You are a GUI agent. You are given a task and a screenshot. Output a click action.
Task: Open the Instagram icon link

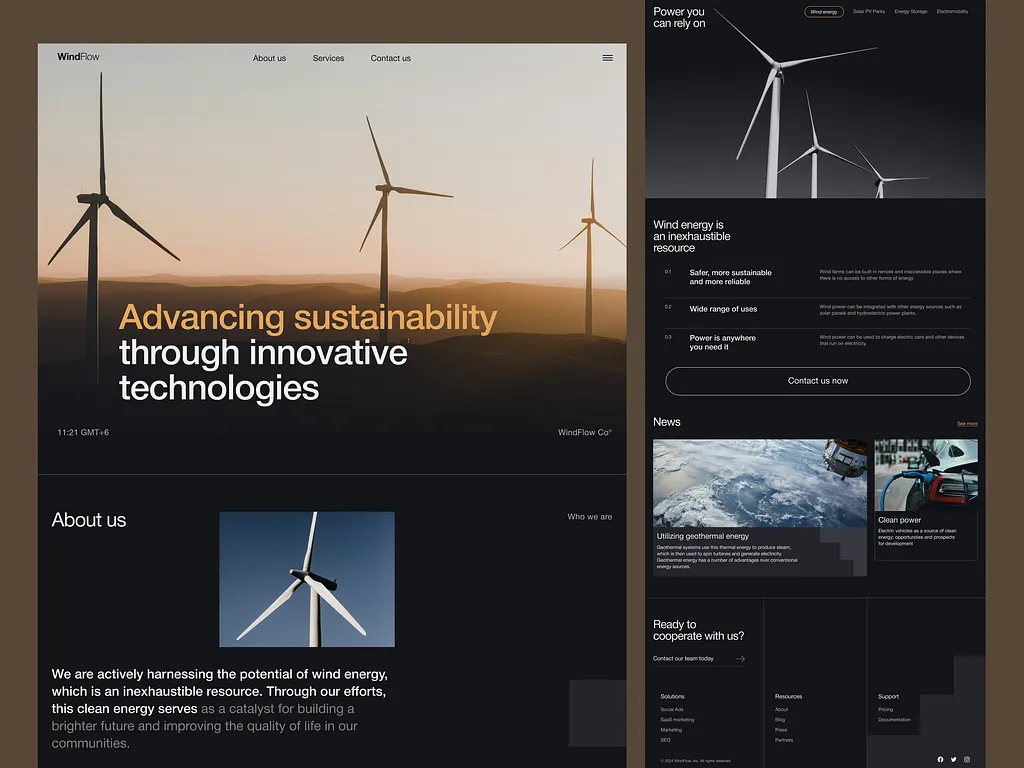(x=967, y=759)
